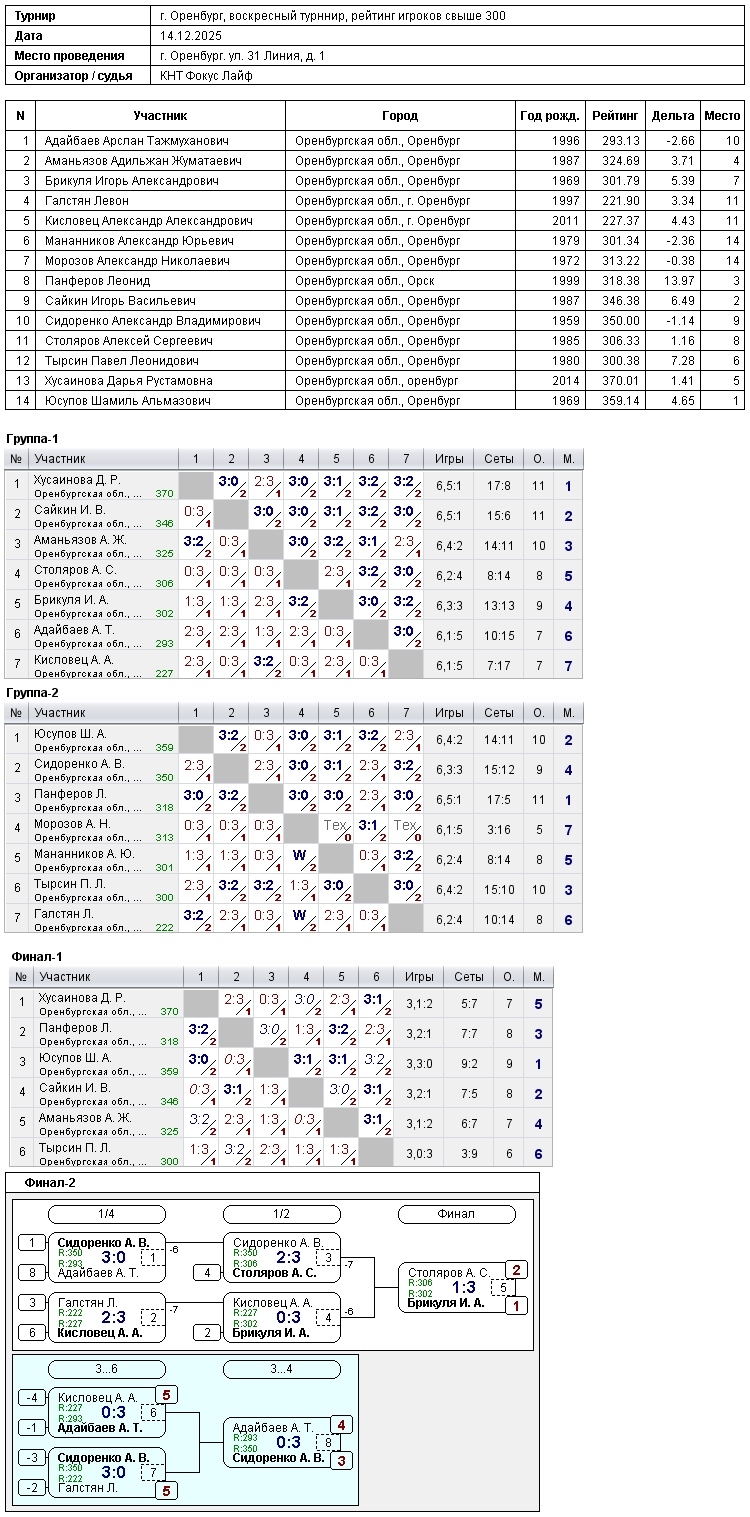
Task: Click the Группа-2 section title
Action: 32,693
